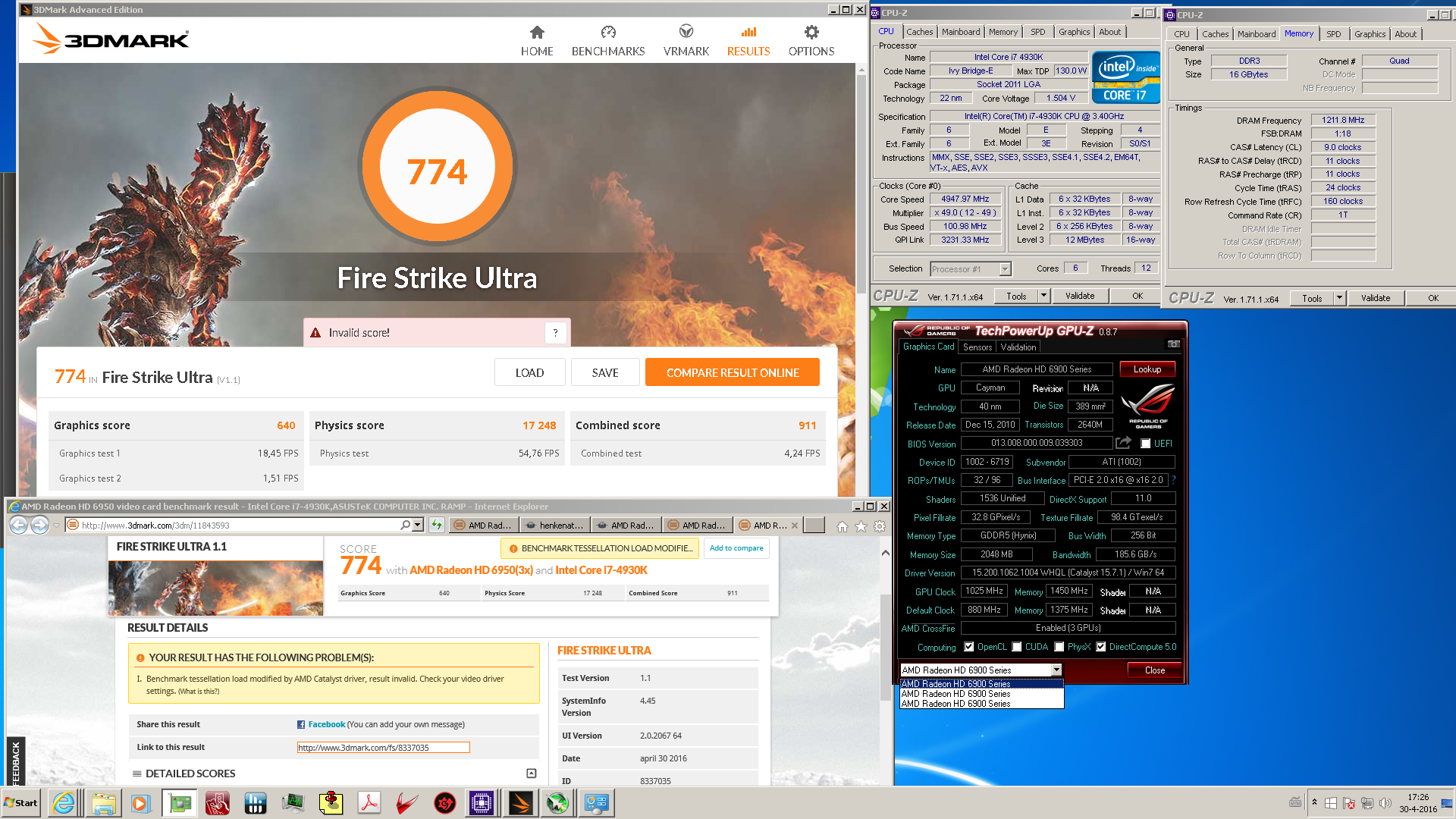Click the refresh icon in Internet Explorer
Screen dimensions: 1456x819
[x=437, y=525]
